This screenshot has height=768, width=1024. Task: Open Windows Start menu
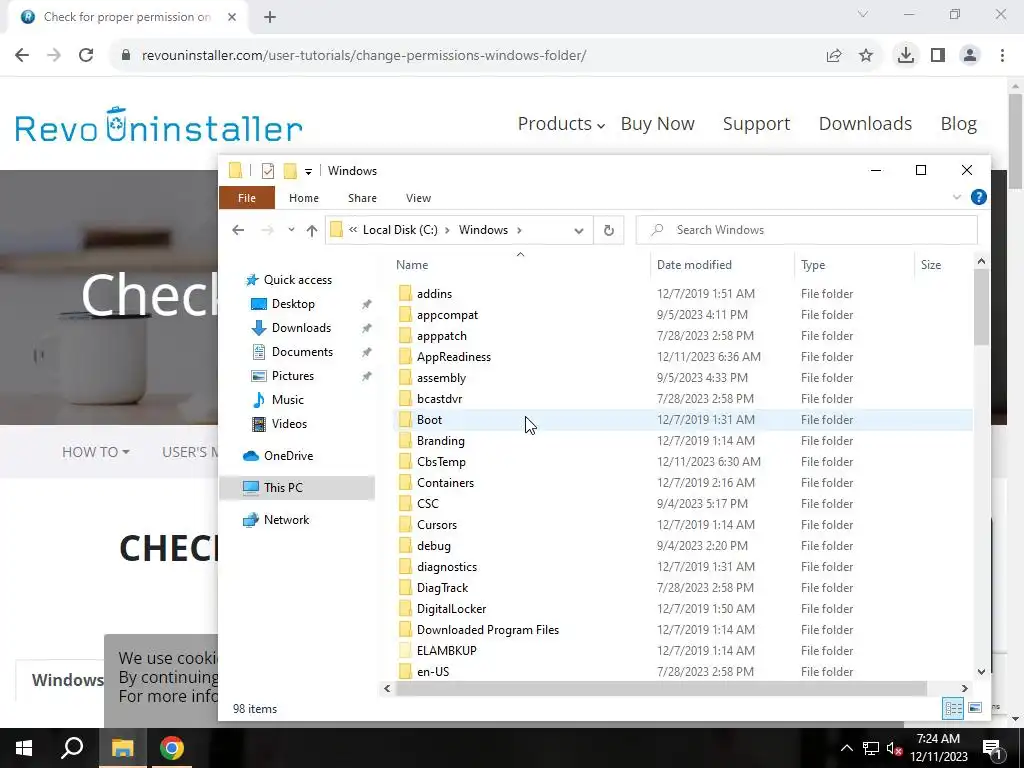click(x=24, y=748)
